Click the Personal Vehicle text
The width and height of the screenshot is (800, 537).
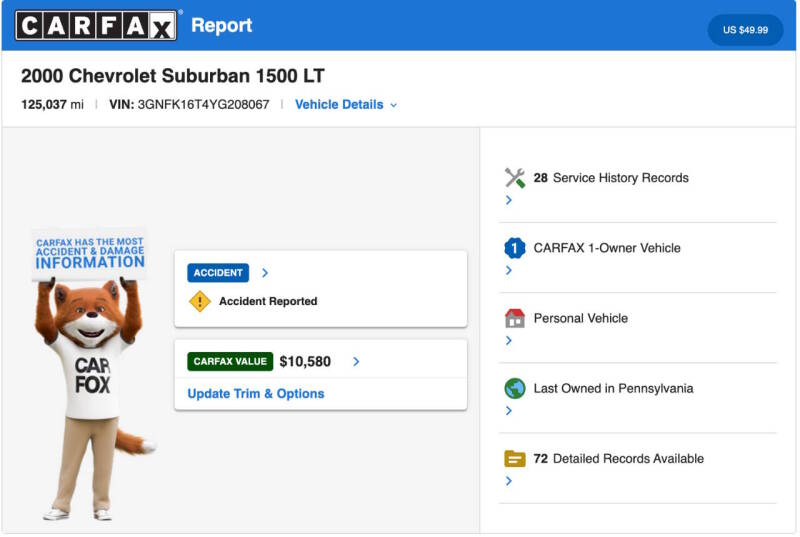581,318
